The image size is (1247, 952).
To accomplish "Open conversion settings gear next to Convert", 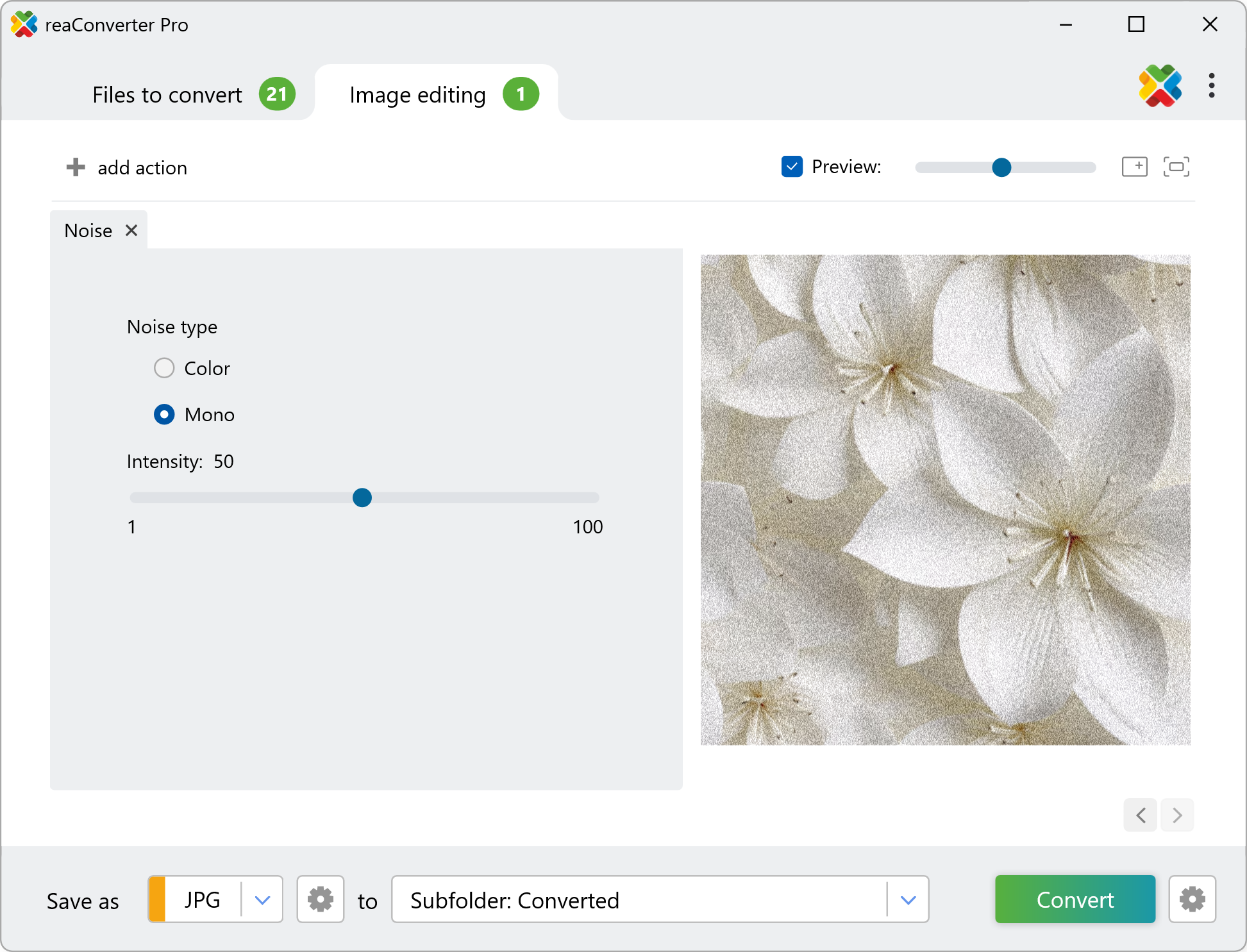I will pos(1192,899).
